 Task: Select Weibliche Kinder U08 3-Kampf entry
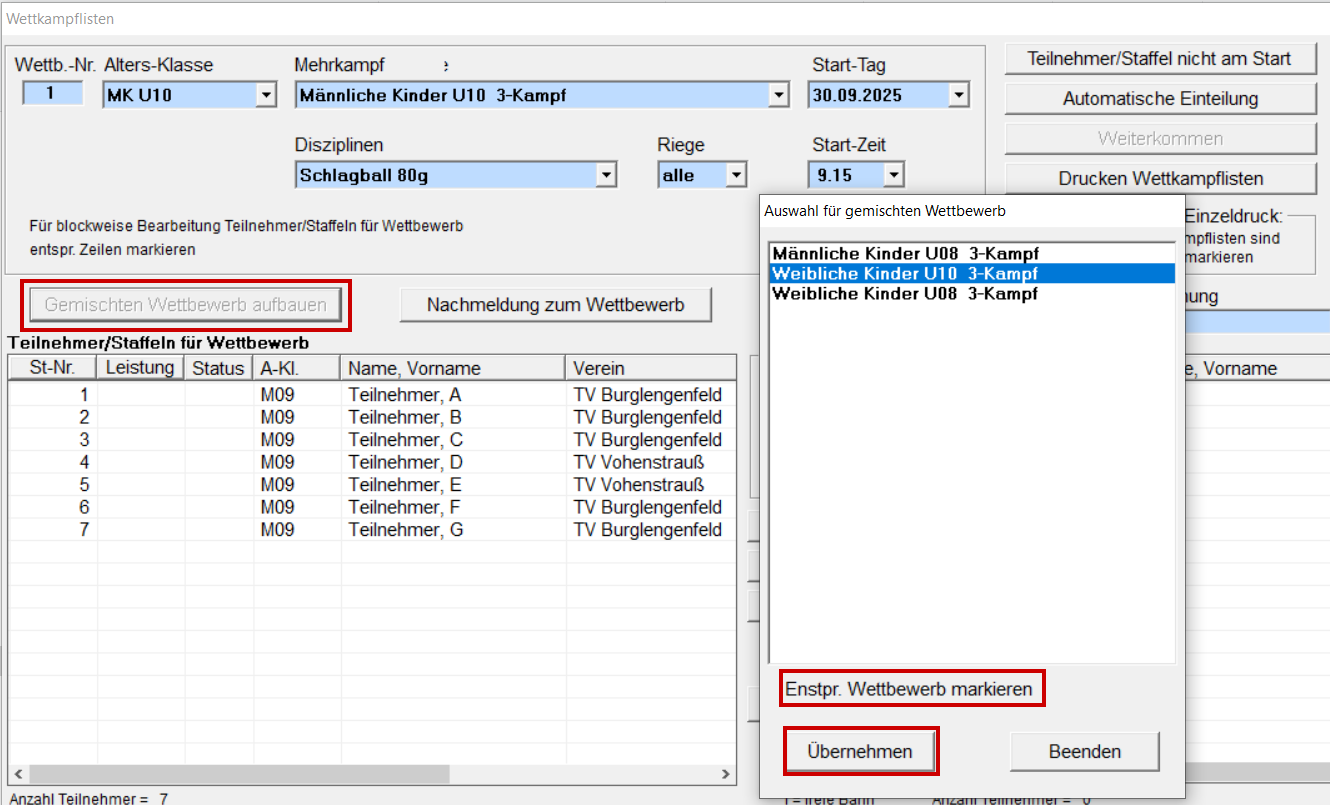tap(905, 294)
